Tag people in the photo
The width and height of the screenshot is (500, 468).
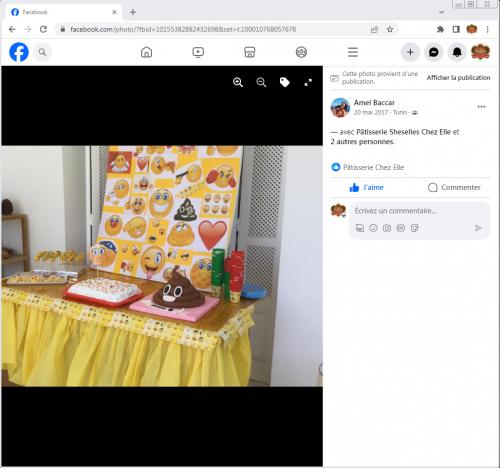(285, 82)
